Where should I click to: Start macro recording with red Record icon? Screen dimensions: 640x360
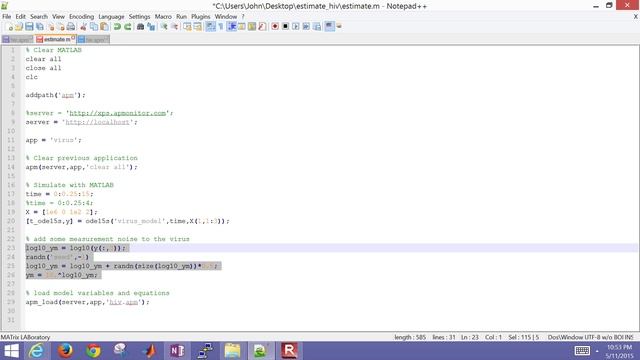275,27
